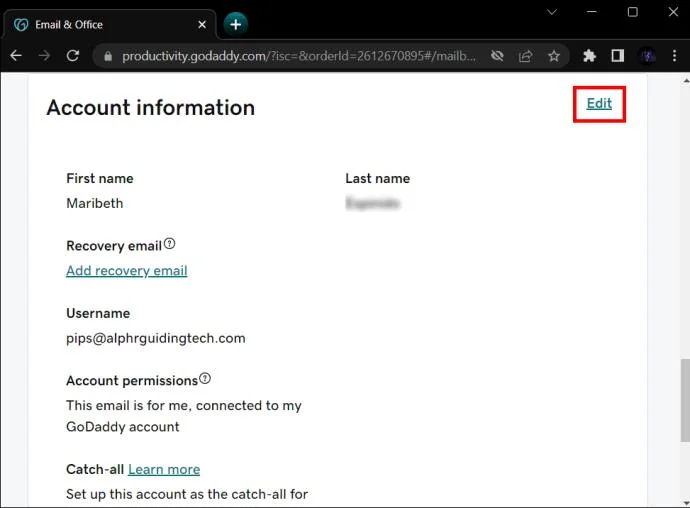Click the Account information heading
This screenshot has width=690, height=508.
pos(151,108)
